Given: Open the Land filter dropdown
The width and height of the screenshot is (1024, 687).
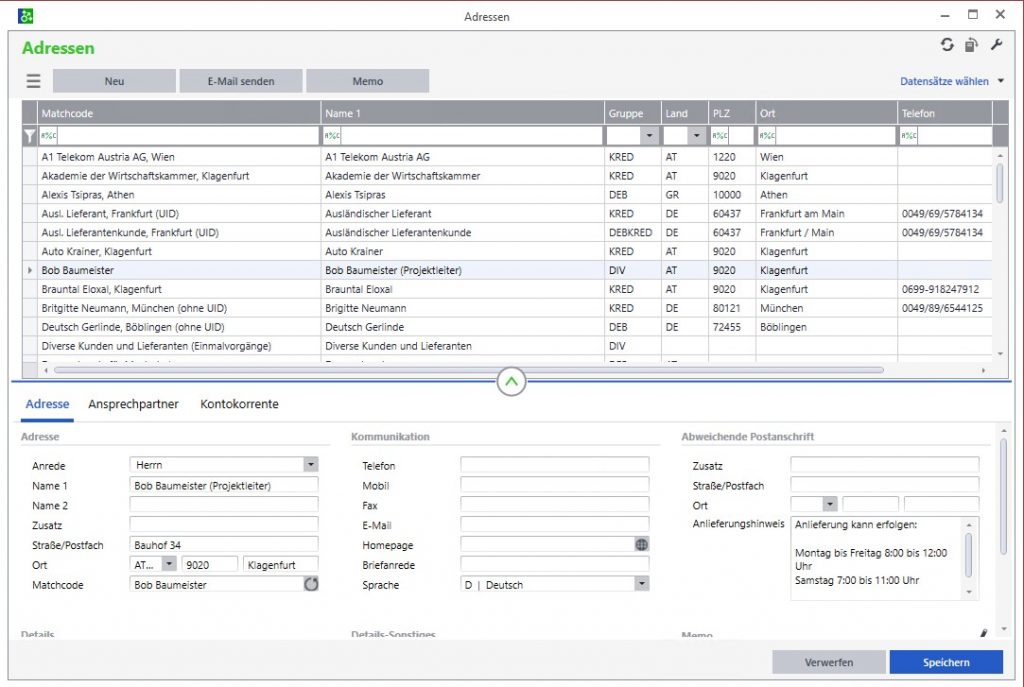Looking at the screenshot, I should (x=696, y=136).
